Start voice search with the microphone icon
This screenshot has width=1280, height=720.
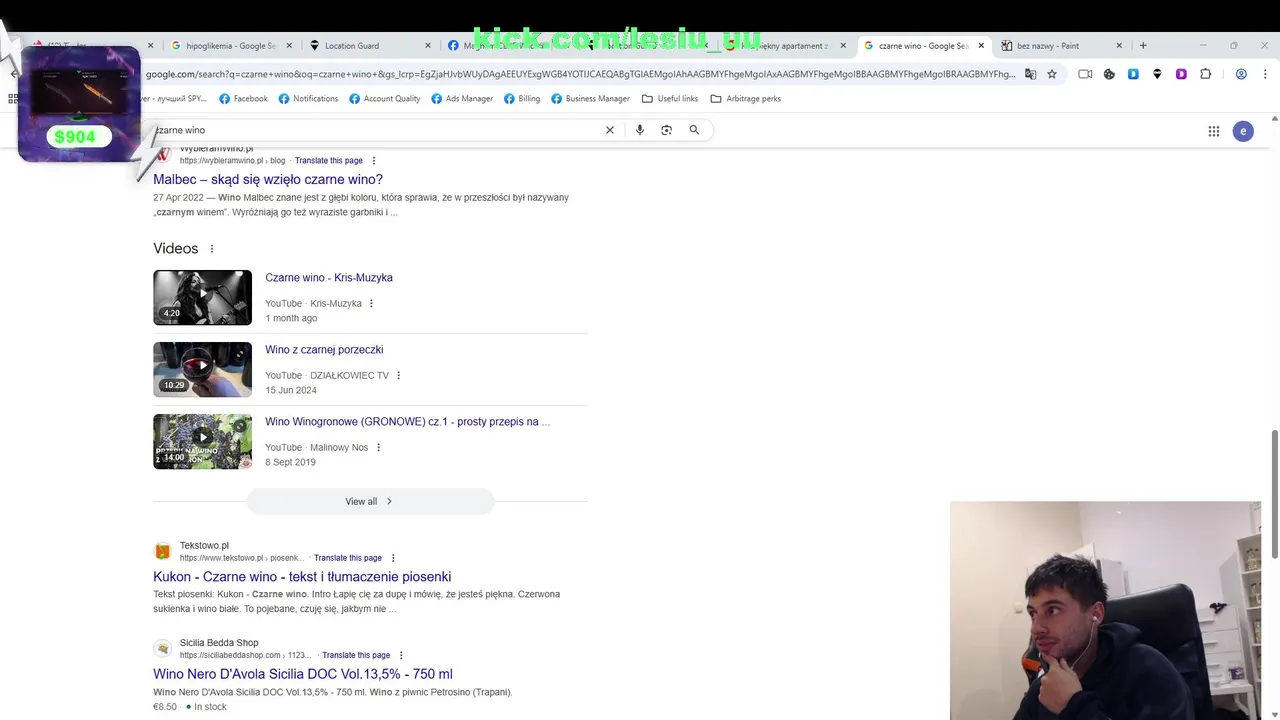(x=640, y=130)
